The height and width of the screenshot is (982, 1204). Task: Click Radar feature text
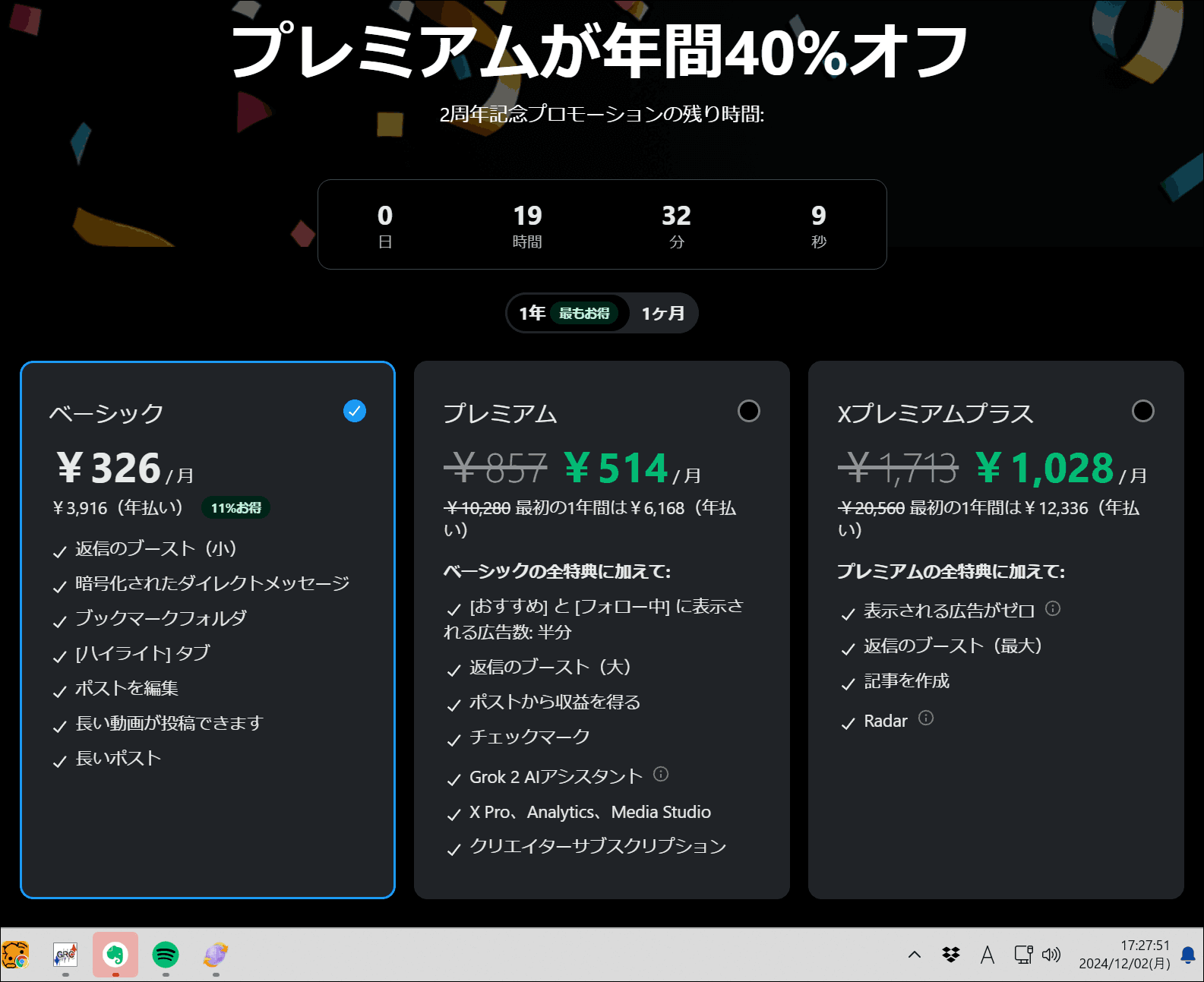886,721
